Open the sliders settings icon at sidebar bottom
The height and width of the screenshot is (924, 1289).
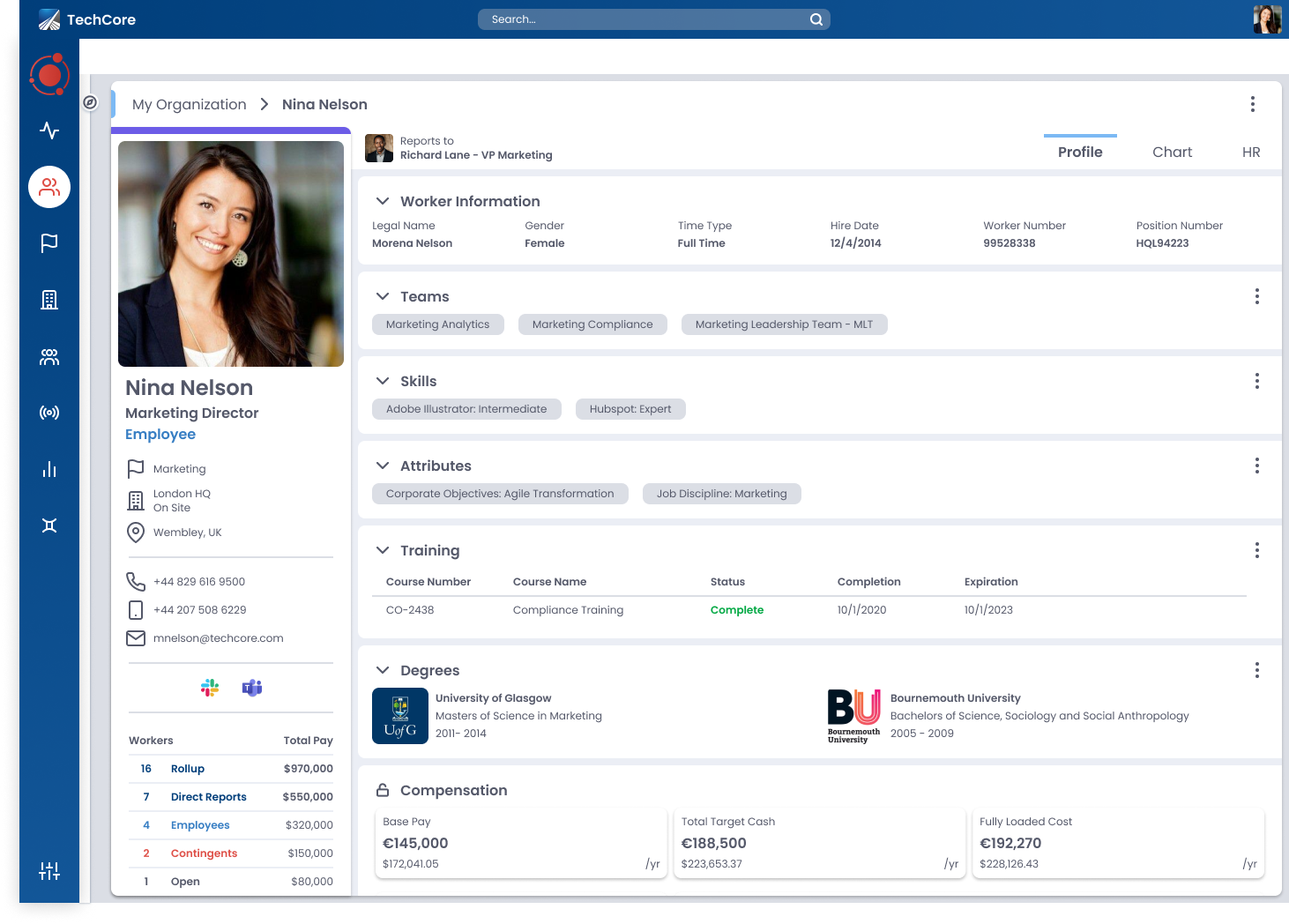(49, 871)
